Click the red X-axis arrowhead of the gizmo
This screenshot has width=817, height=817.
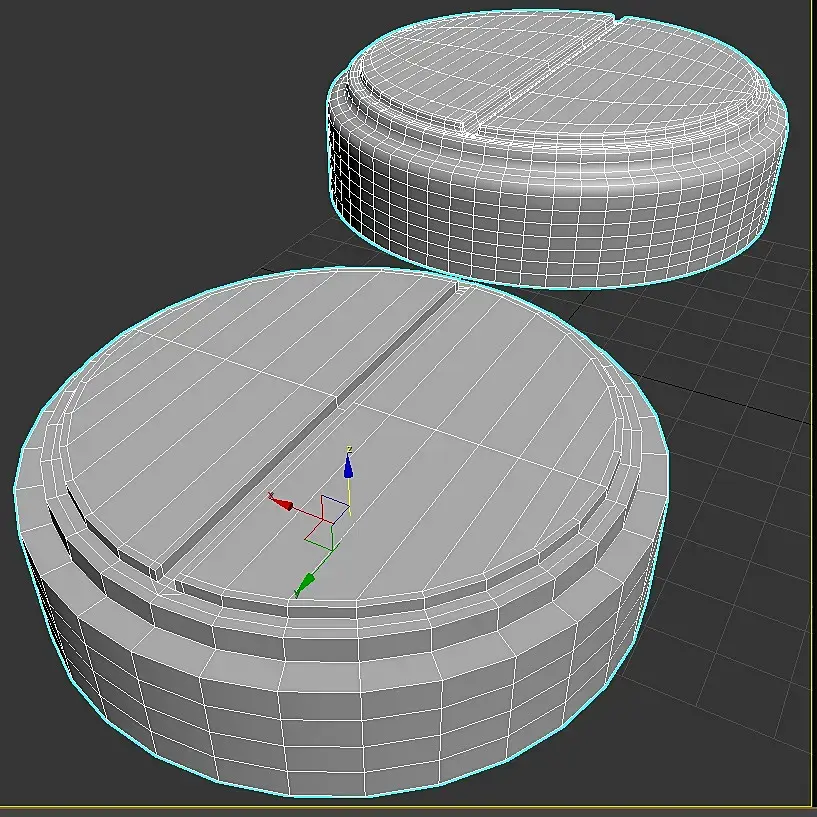point(284,504)
